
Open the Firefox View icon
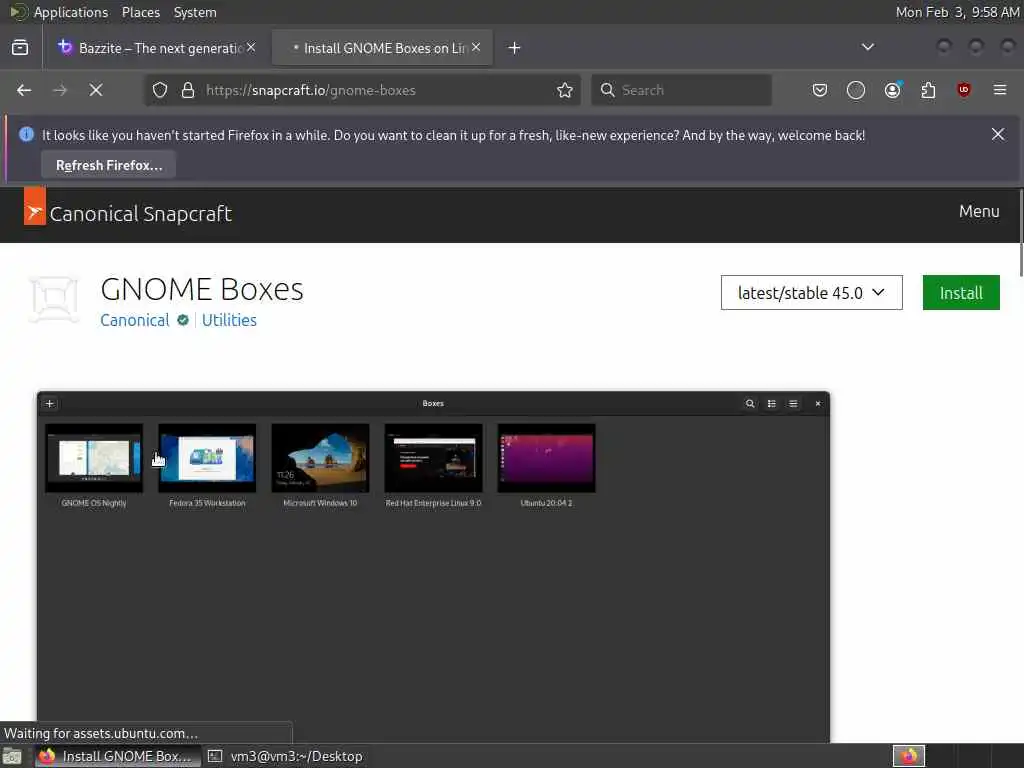coord(20,48)
